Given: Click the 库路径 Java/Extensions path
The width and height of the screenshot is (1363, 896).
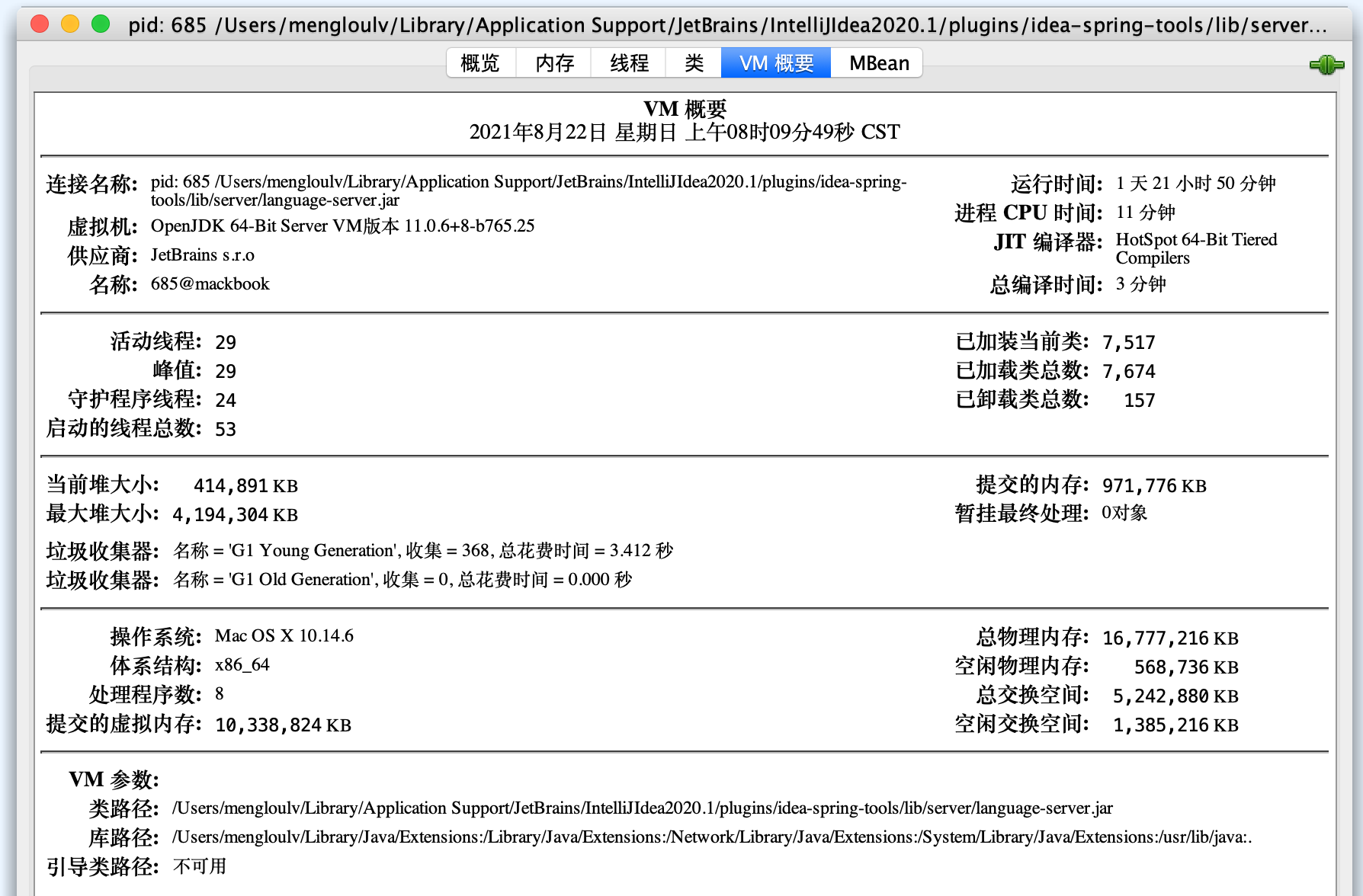Looking at the screenshot, I should point(712,837).
